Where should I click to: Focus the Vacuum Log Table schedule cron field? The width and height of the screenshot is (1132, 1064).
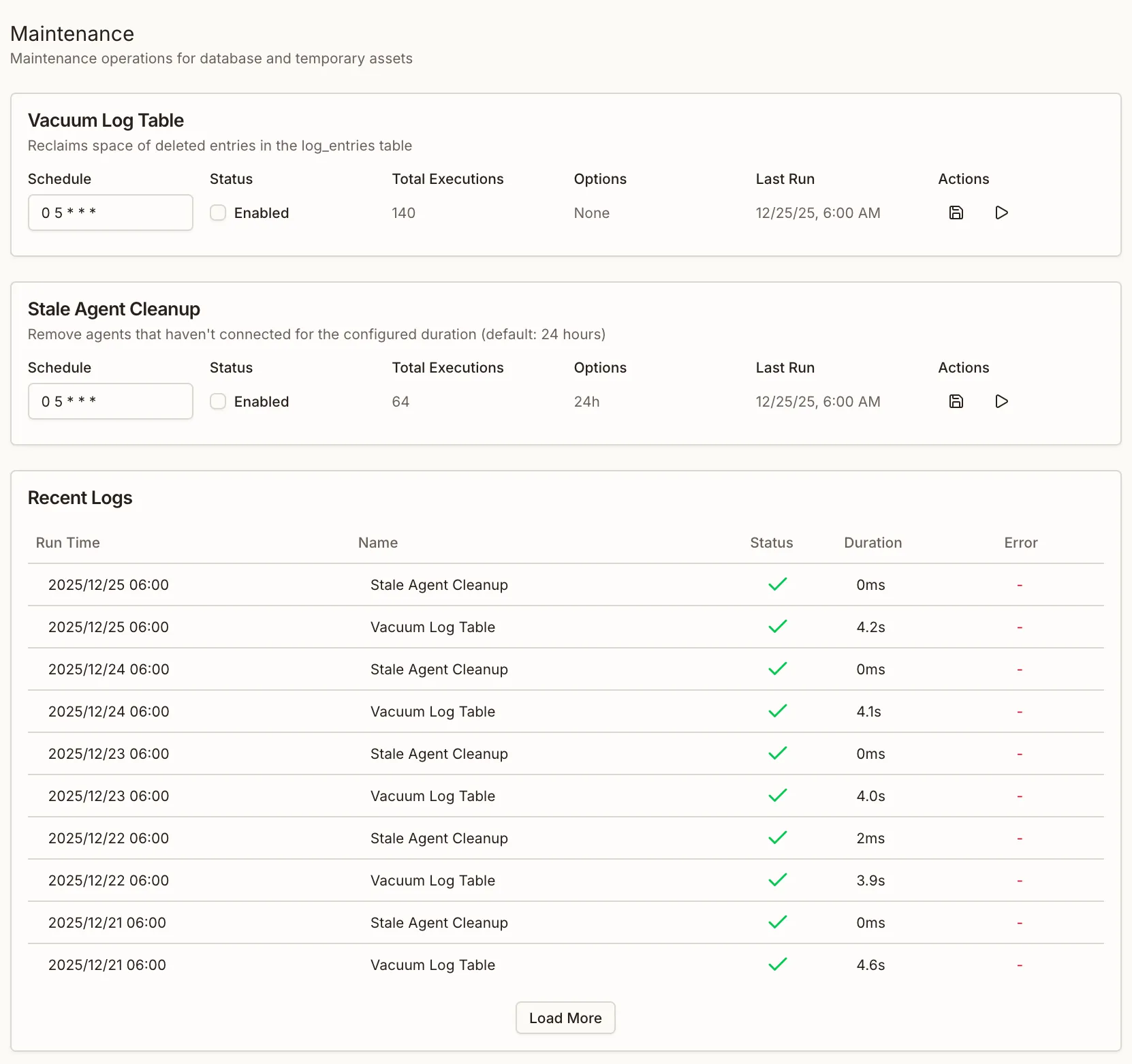coord(110,213)
